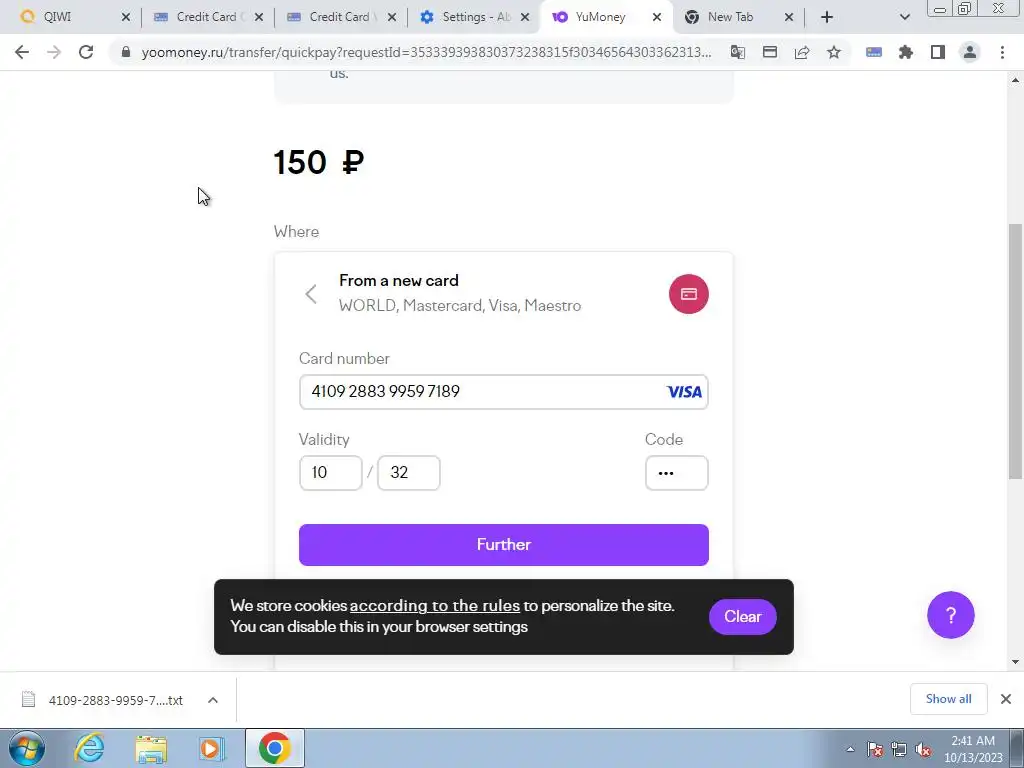Click the Google Translate icon in address bar
1024x768 pixels.
pos(738,52)
